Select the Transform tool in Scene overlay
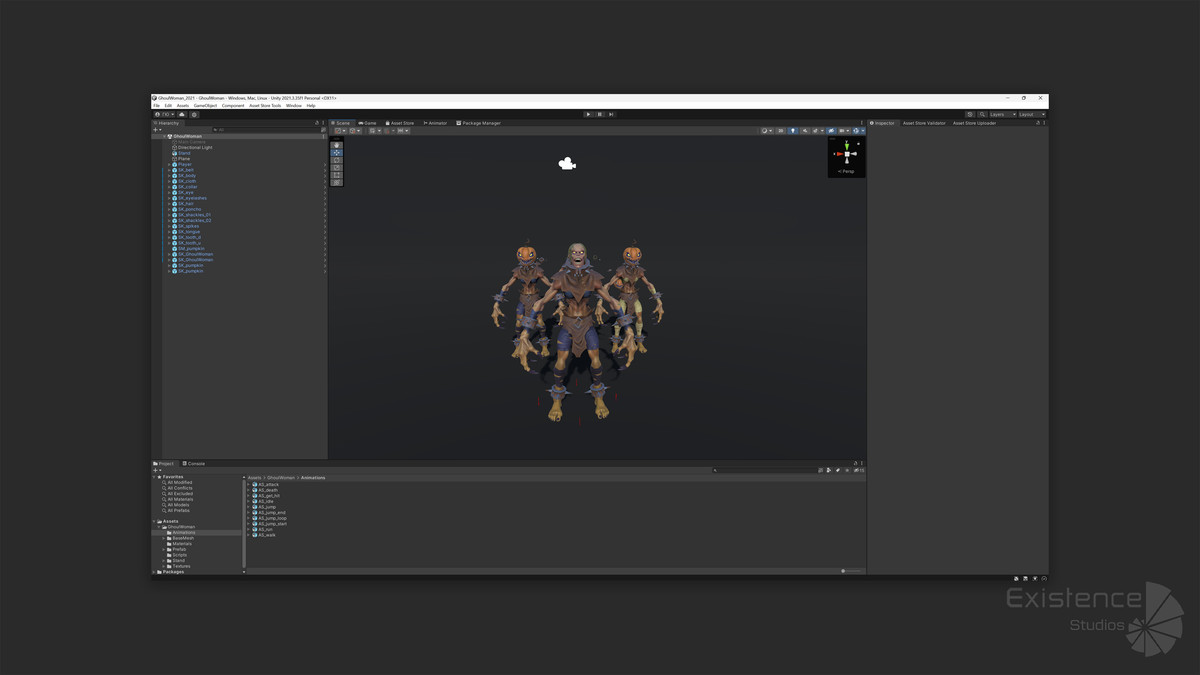Image resolution: width=1200 pixels, height=675 pixels. coord(337,182)
